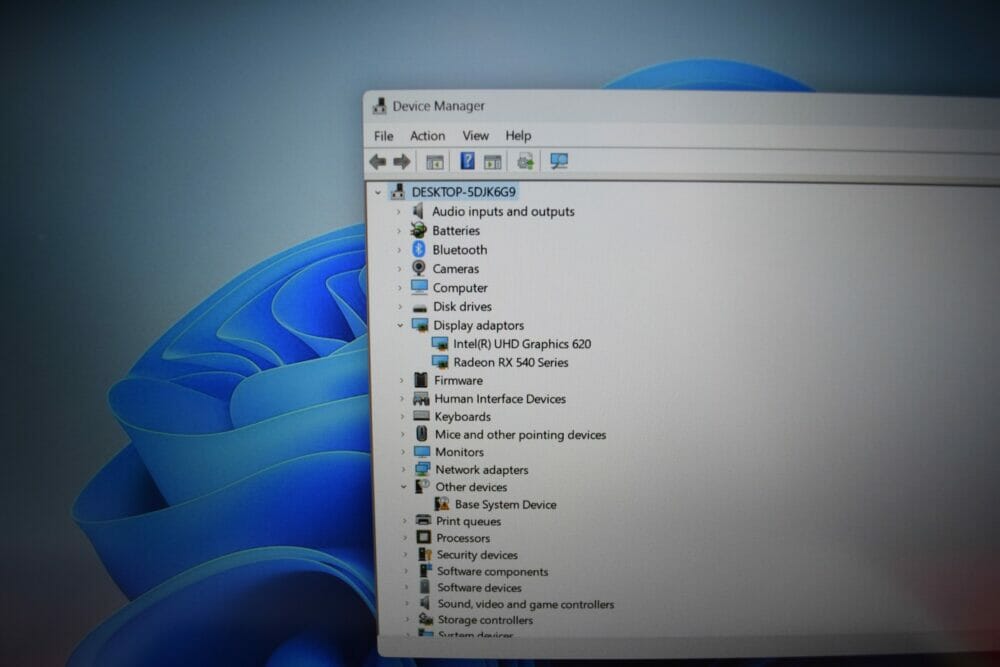Click the Display adaptors category icon

click(x=420, y=325)
